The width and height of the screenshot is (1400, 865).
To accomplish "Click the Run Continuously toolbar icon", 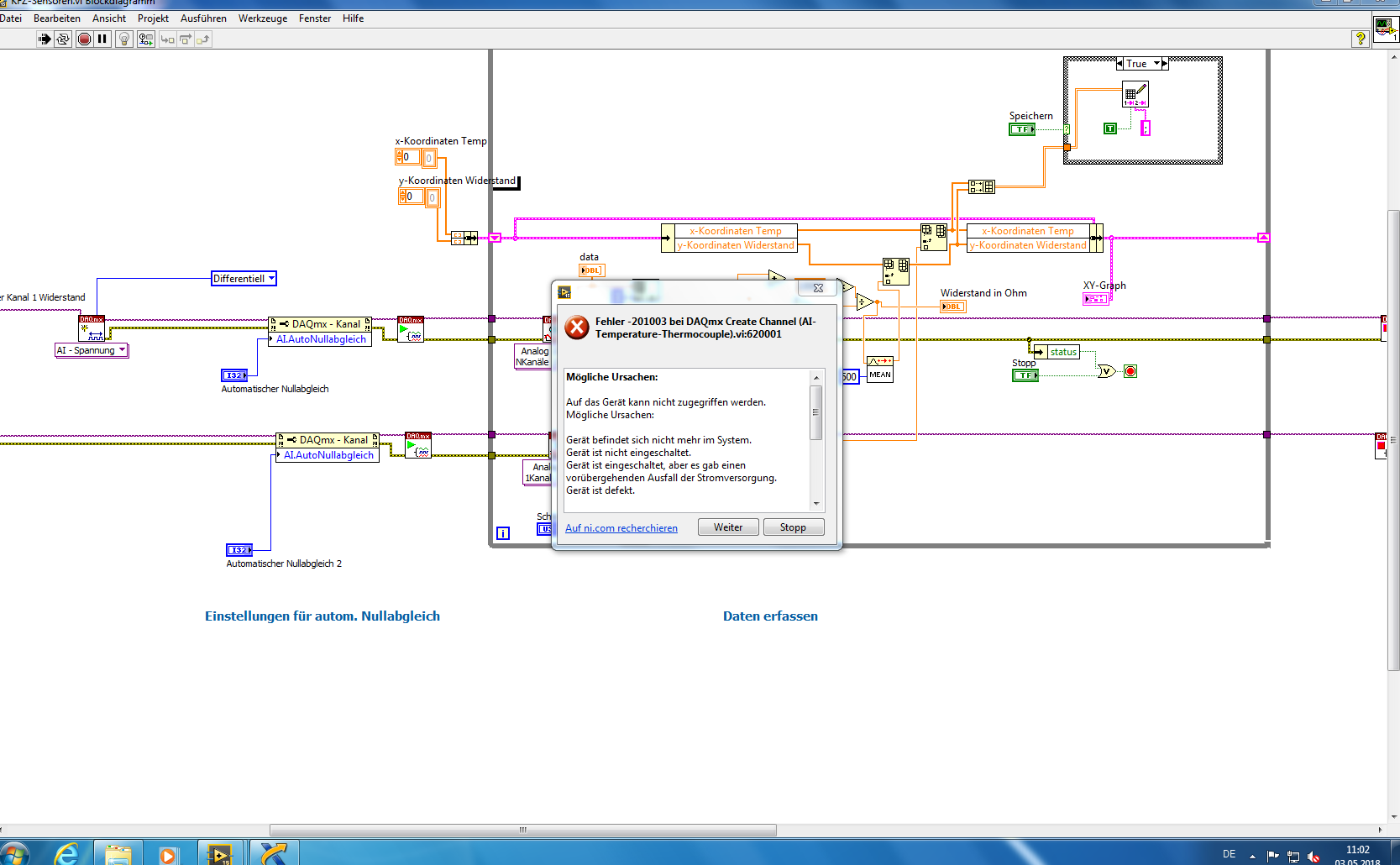I will (x=63, y=39).
